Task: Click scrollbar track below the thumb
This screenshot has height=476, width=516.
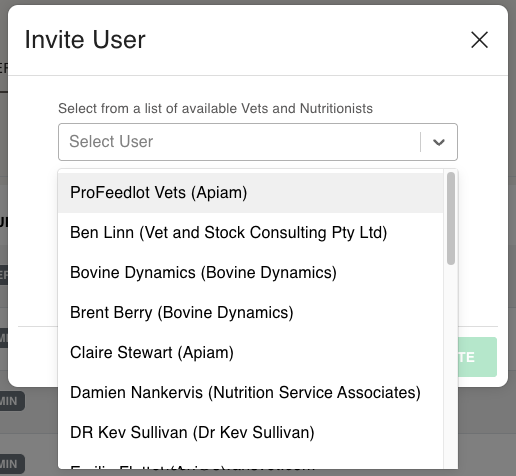Action: click(x=451, y=367)
